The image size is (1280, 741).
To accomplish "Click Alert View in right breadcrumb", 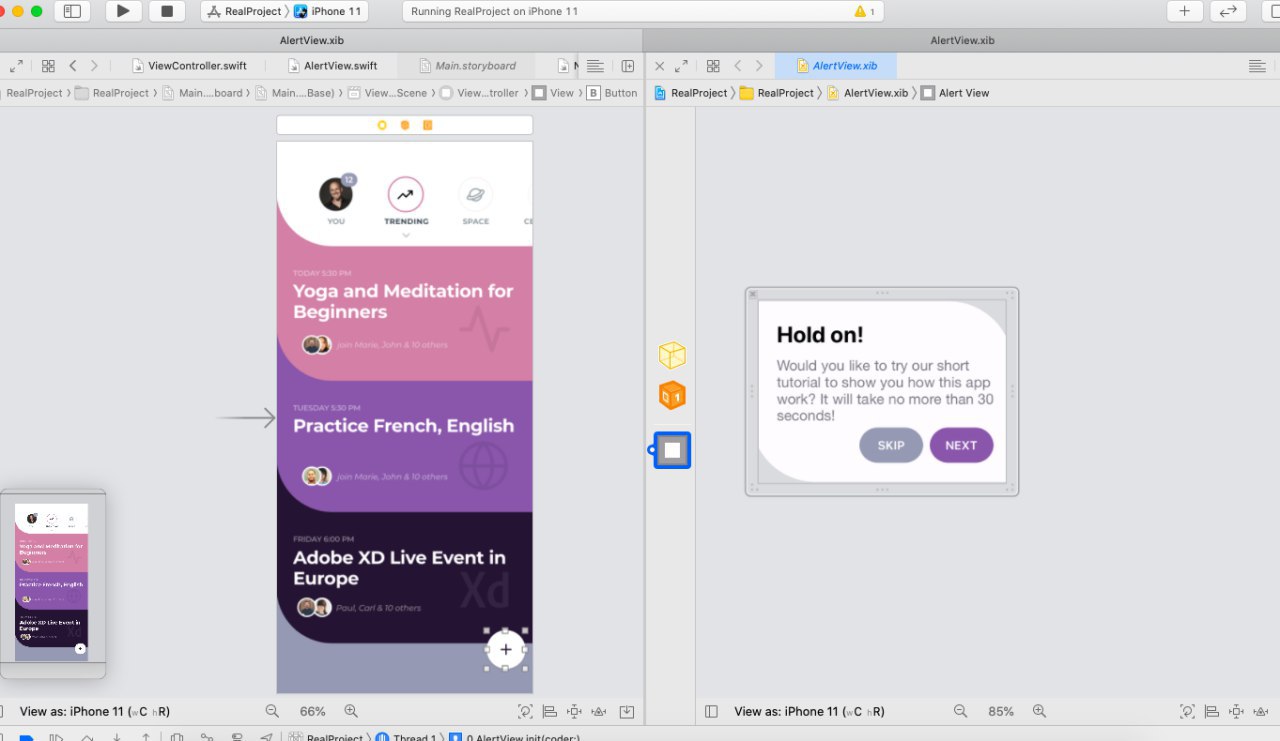I will [955, 93].
